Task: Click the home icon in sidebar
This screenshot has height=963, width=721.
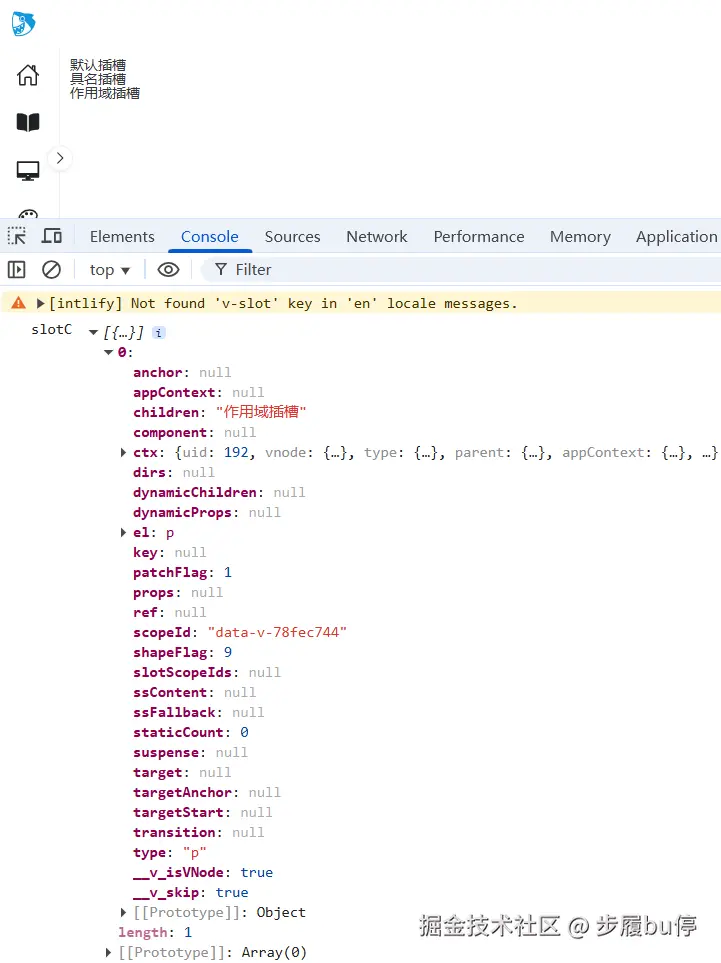Action: pos(28,75)
